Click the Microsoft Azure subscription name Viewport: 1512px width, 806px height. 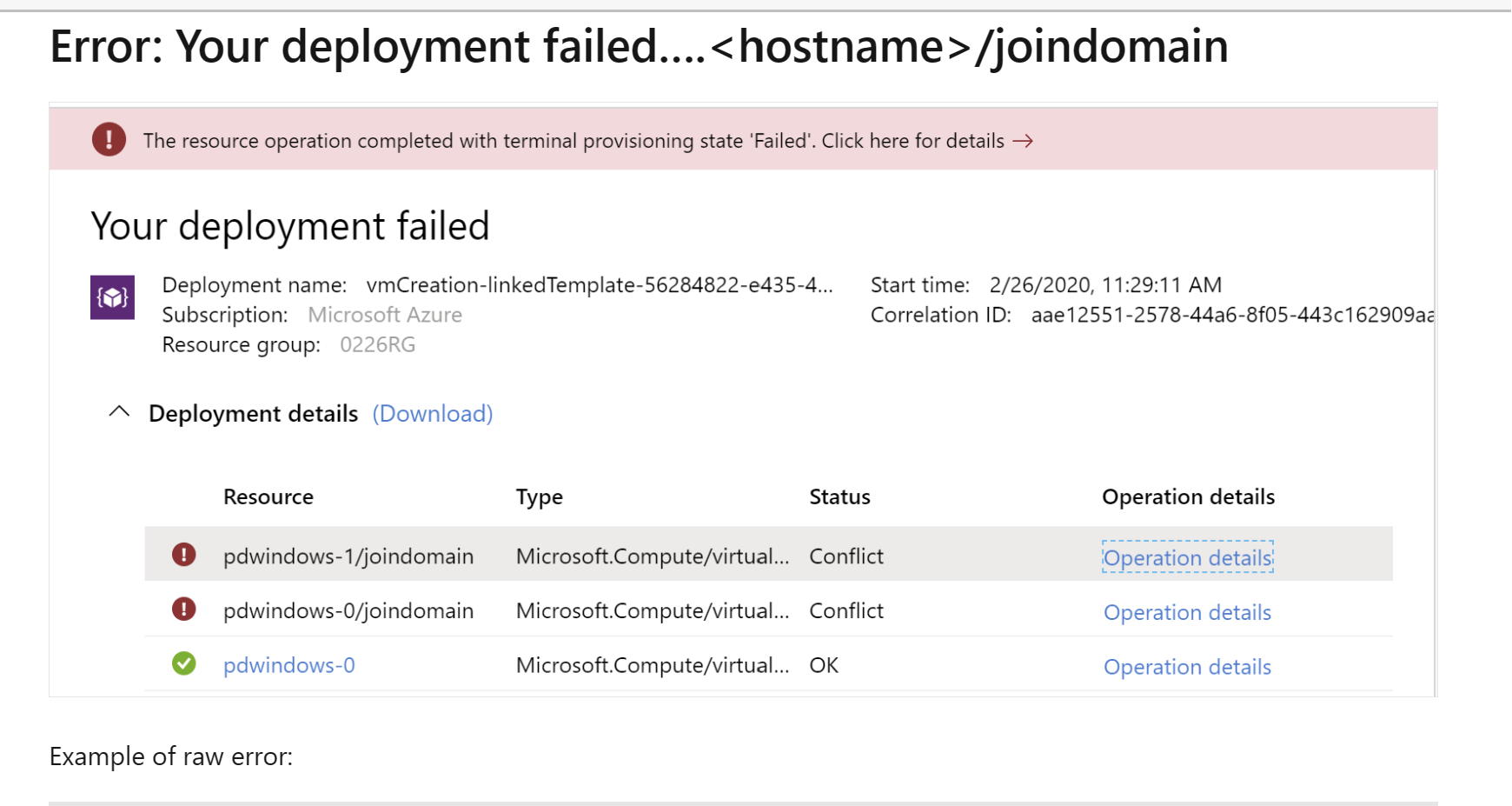pos(385,315)
